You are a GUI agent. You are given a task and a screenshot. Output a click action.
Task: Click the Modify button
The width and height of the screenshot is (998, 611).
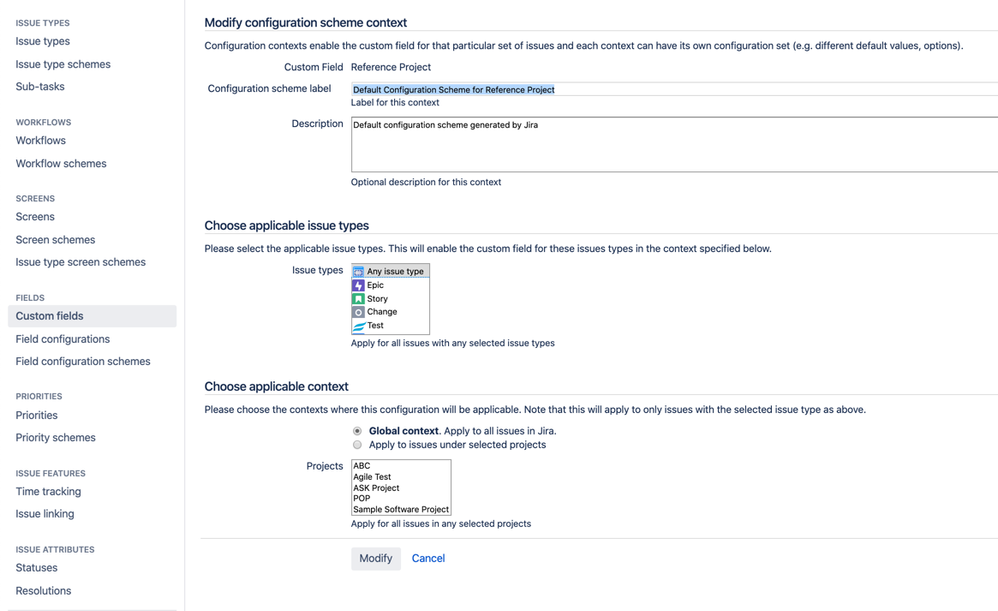point(376,558)
